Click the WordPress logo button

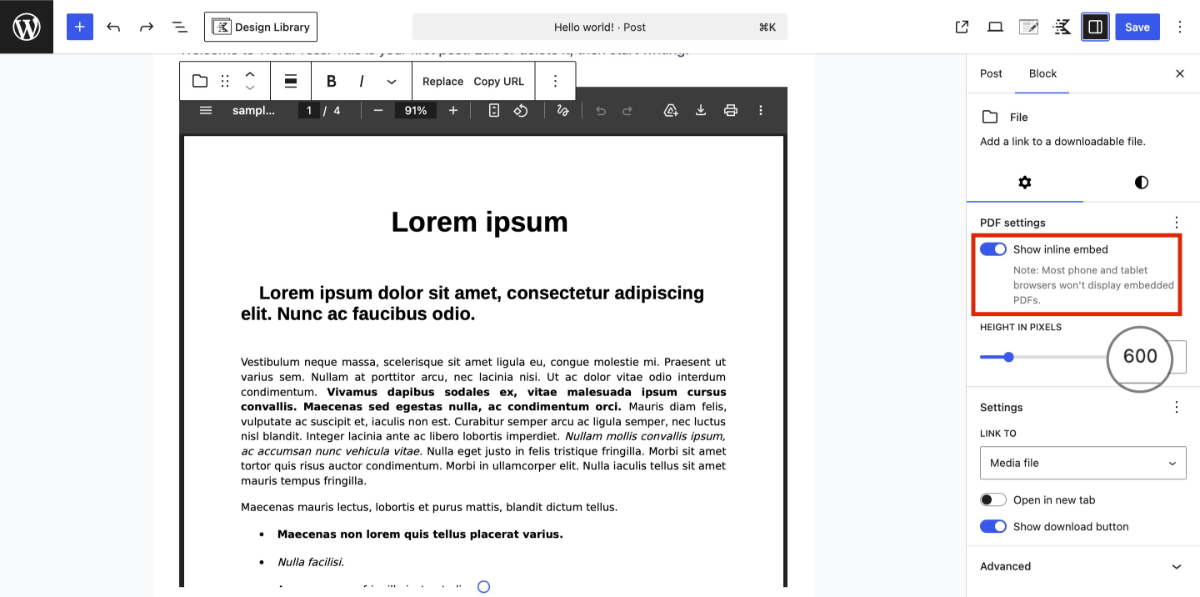tap(26, 27)
